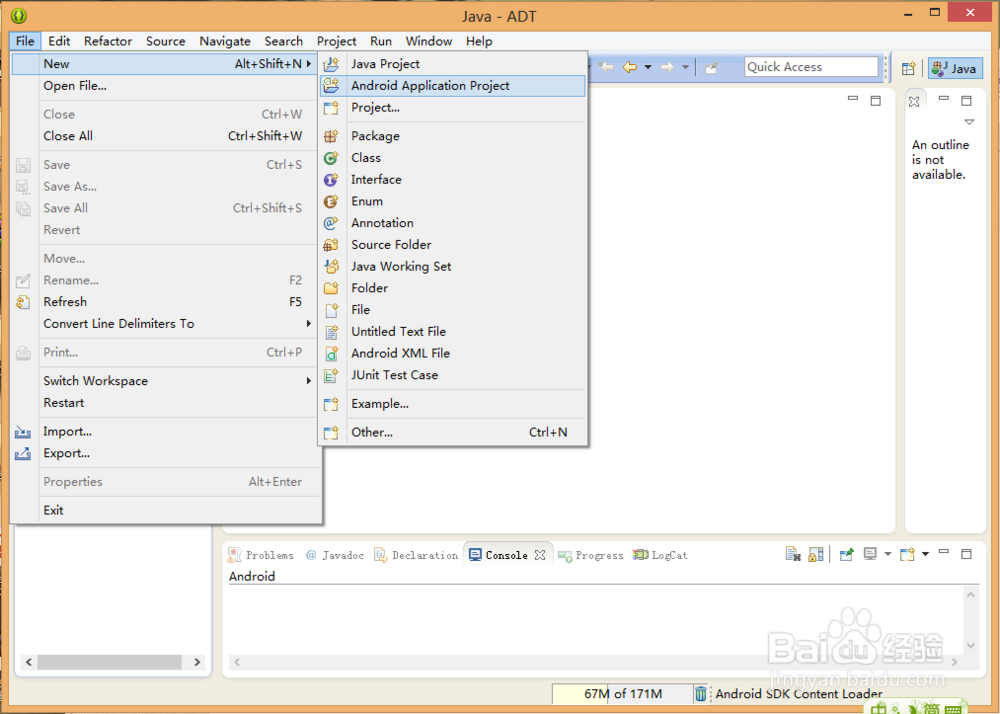Viewport: 1000px width, 714px height.
Task: Maximize the Outline panel
Action: (x=967, y=101)
